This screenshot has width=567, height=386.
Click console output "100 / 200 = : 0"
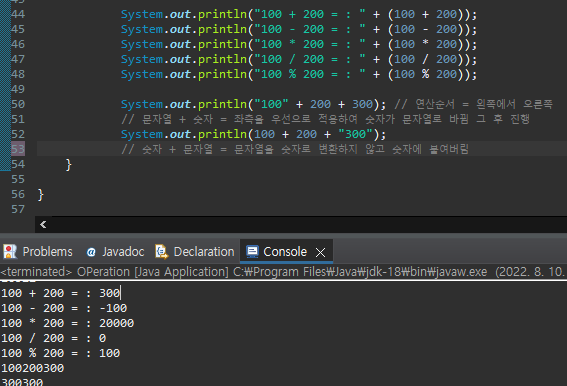(54, 338)
